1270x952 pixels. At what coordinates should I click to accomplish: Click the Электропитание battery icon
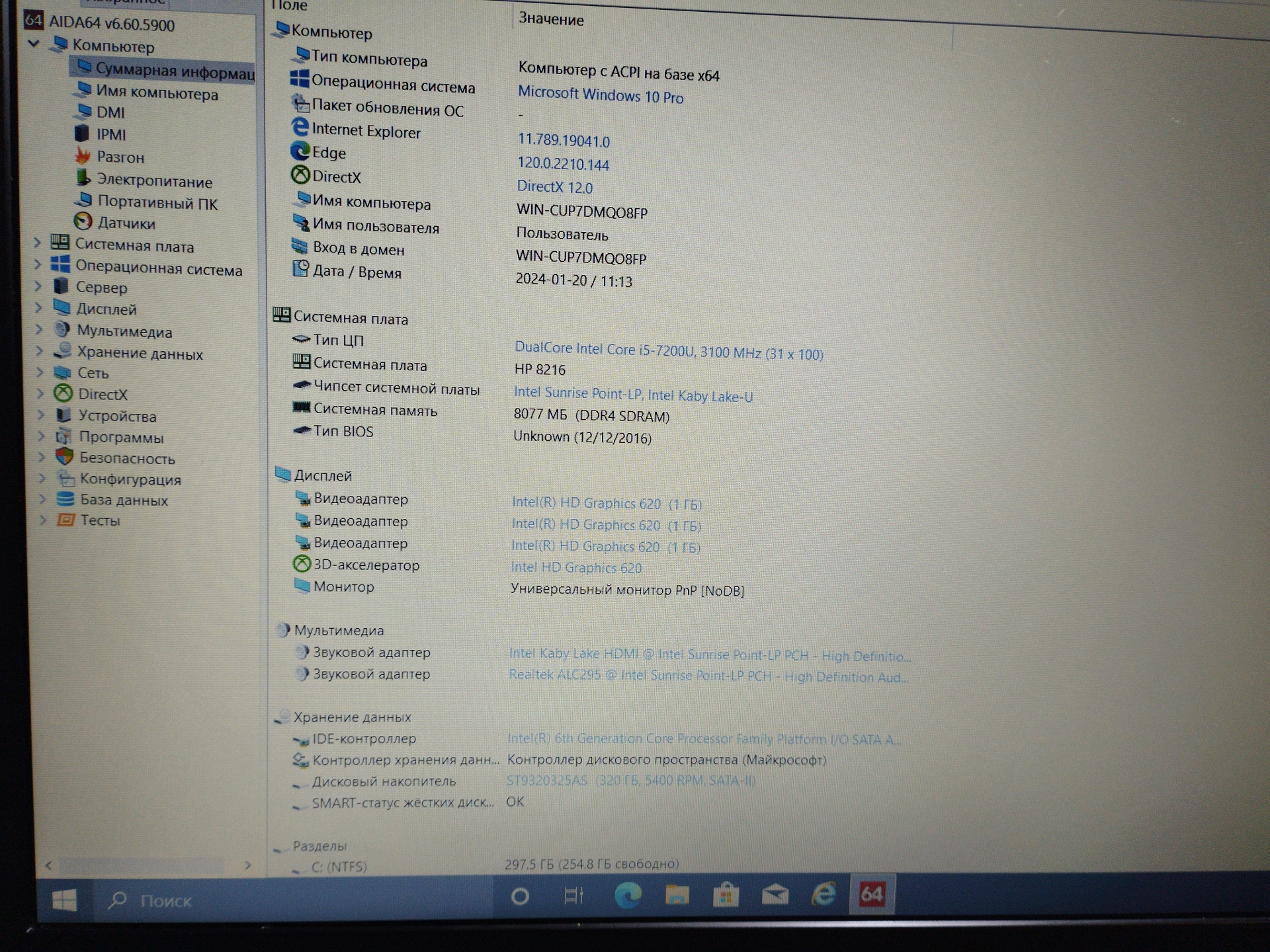(83, 178)
